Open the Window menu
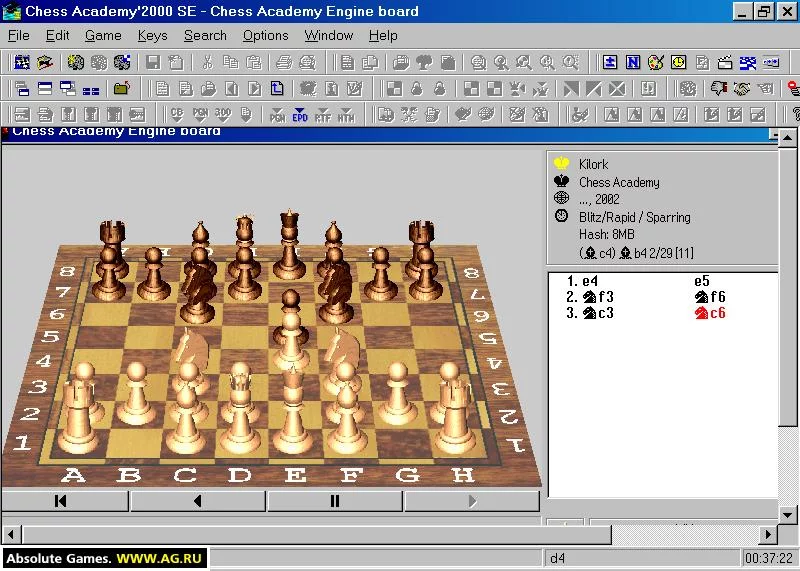Image resolution: width=800 pixels, height=571 pixels. click(329, 36)
